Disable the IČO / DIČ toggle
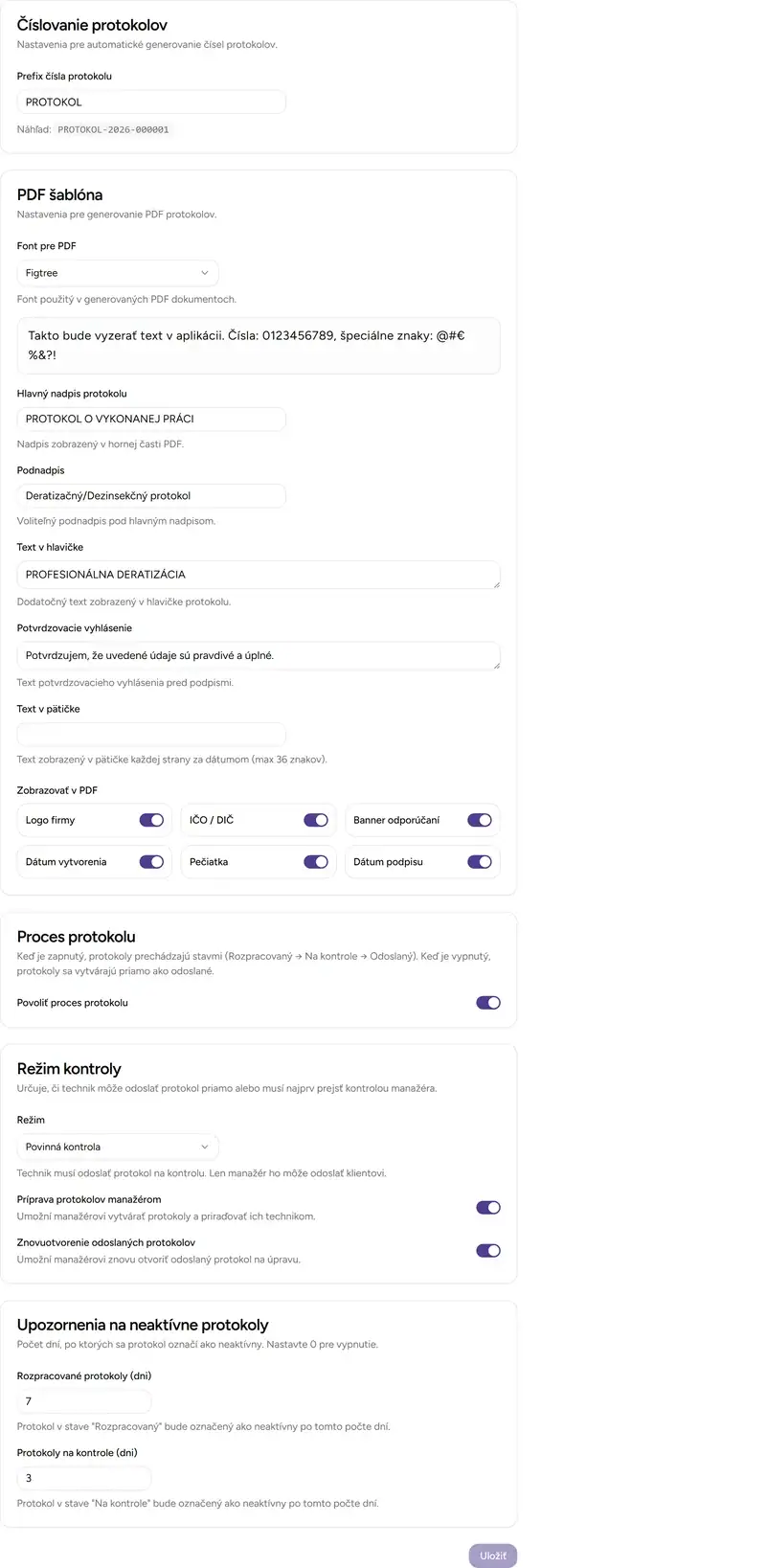The width and height of the screenshot is (766, 1568). click(x=316, y=820)
